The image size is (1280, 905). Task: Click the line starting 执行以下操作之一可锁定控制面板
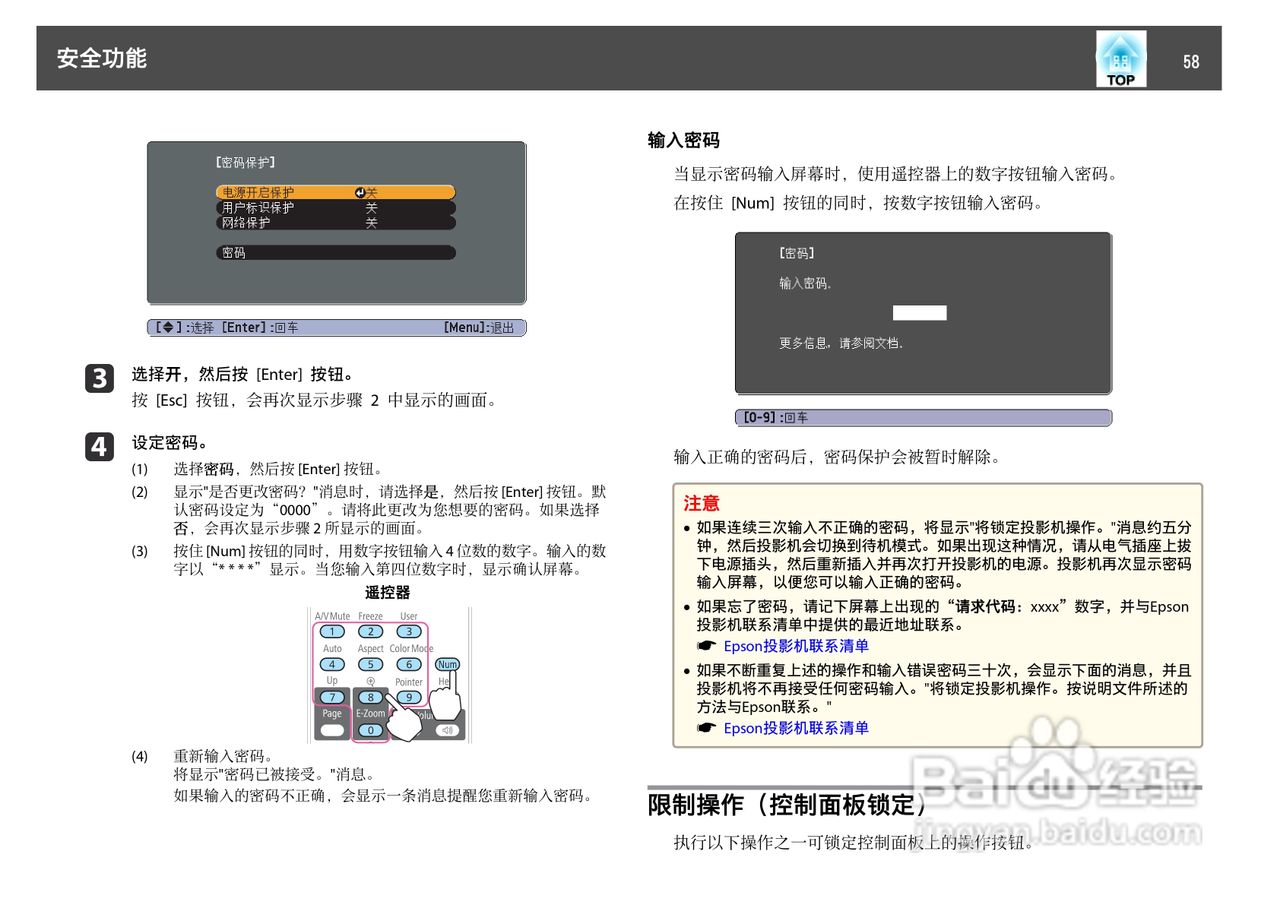click(x=854, y=842)
